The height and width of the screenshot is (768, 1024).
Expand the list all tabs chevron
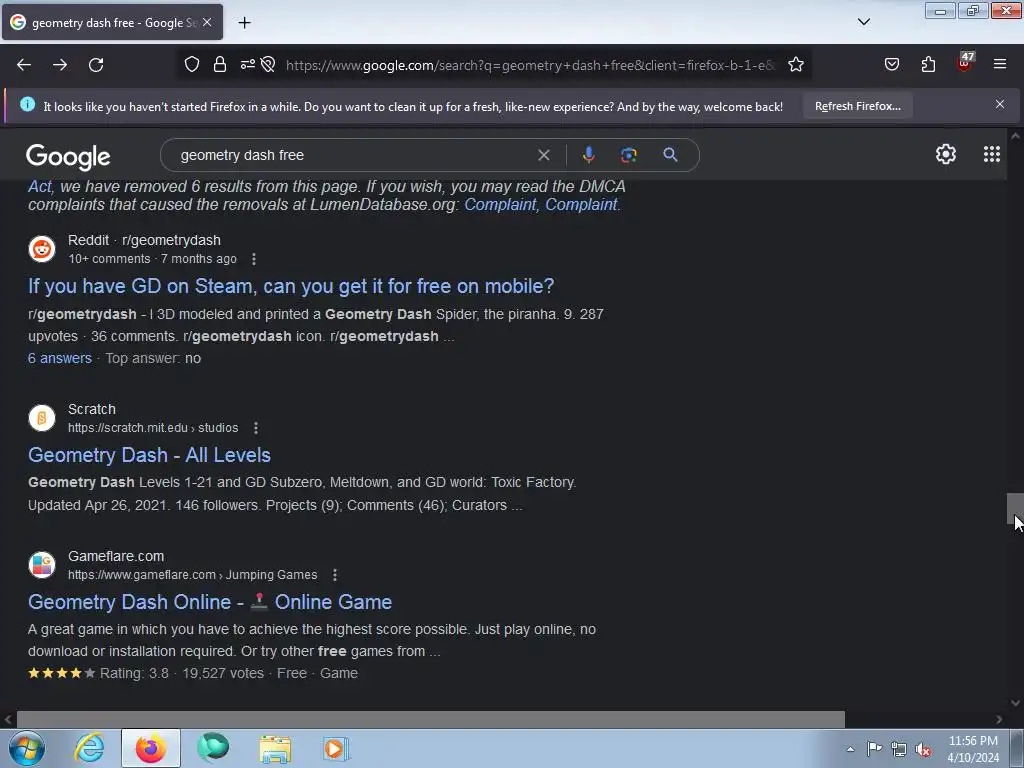click(864, 22)
